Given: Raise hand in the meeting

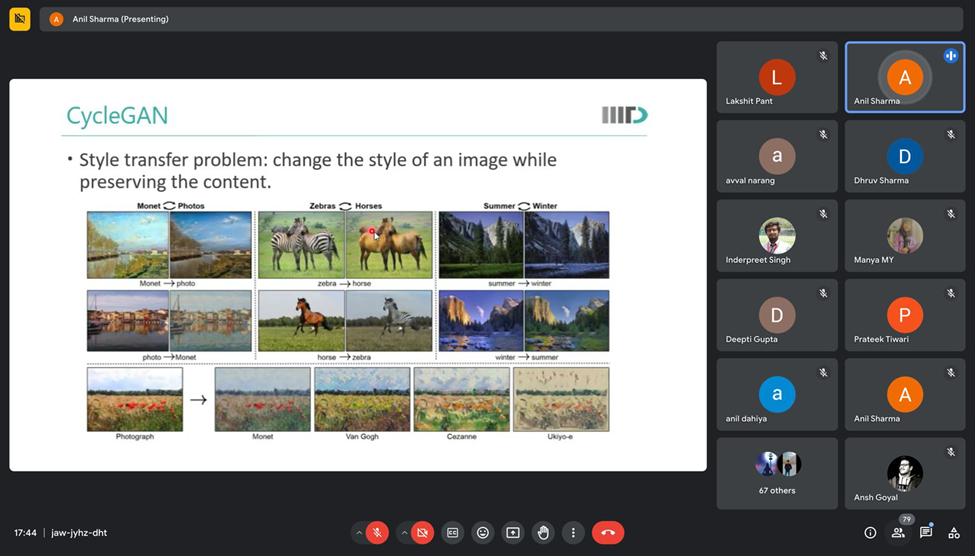Looking at the screenshot, I should click(543, 533).
